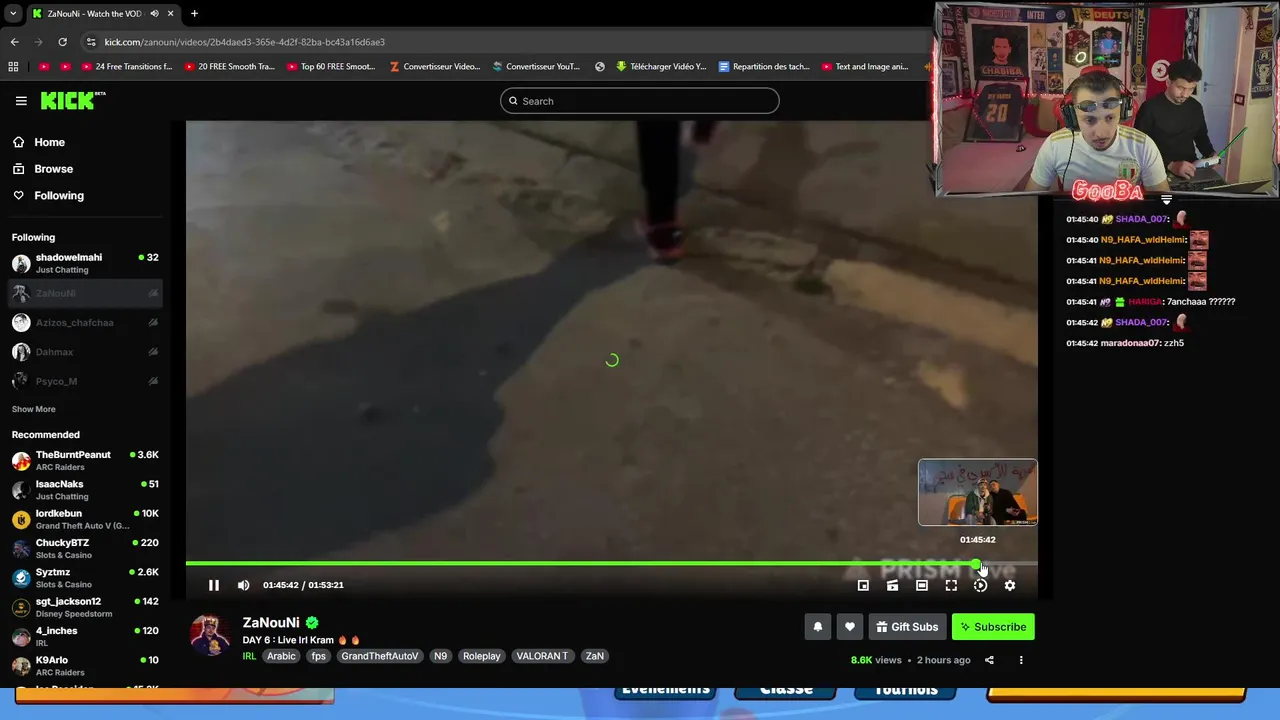Select the VALORAN T tag
Viewport: 1280px width, 720px height.
point(542,656)
